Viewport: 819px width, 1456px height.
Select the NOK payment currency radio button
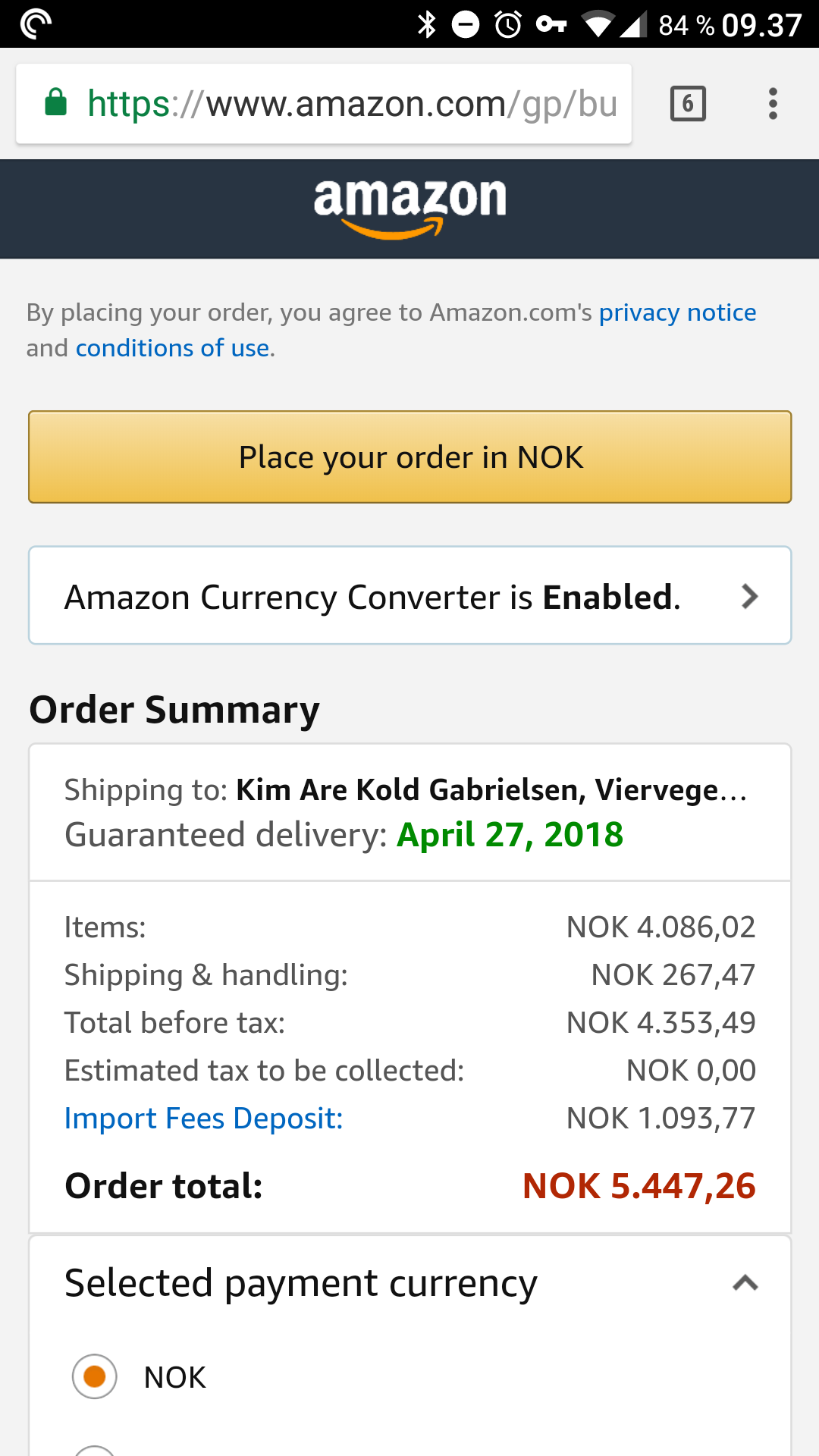tap(95, 1376)
